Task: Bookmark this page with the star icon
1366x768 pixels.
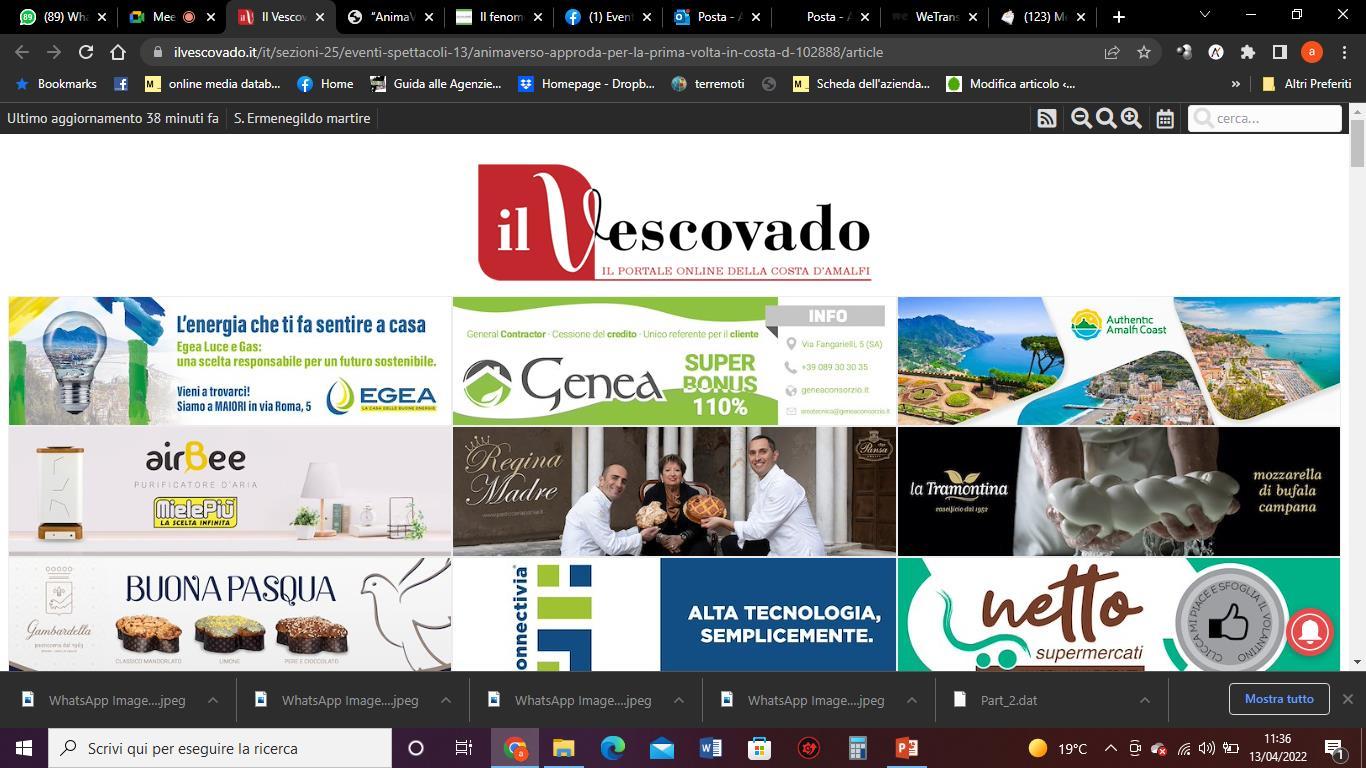Action: [1144, 52]
